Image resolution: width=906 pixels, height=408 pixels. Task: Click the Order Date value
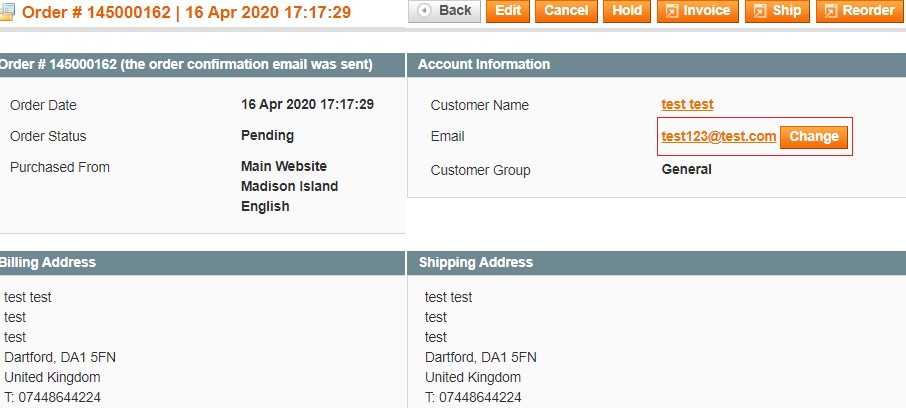click(307, 105)
